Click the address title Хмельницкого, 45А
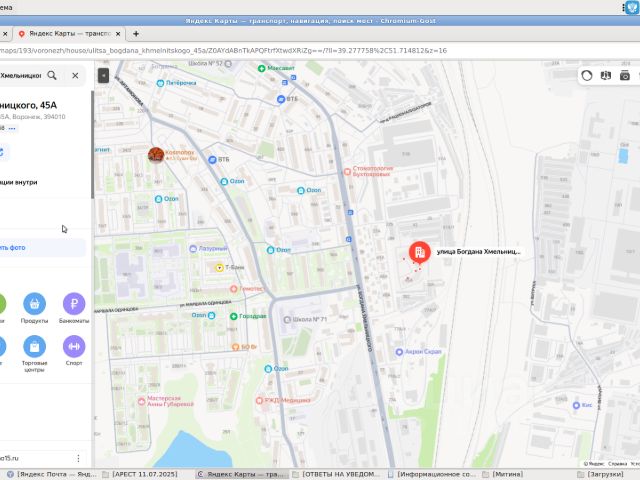Image resolution: width=640 pixels, height=480 pixels. (x=29, y=105)
